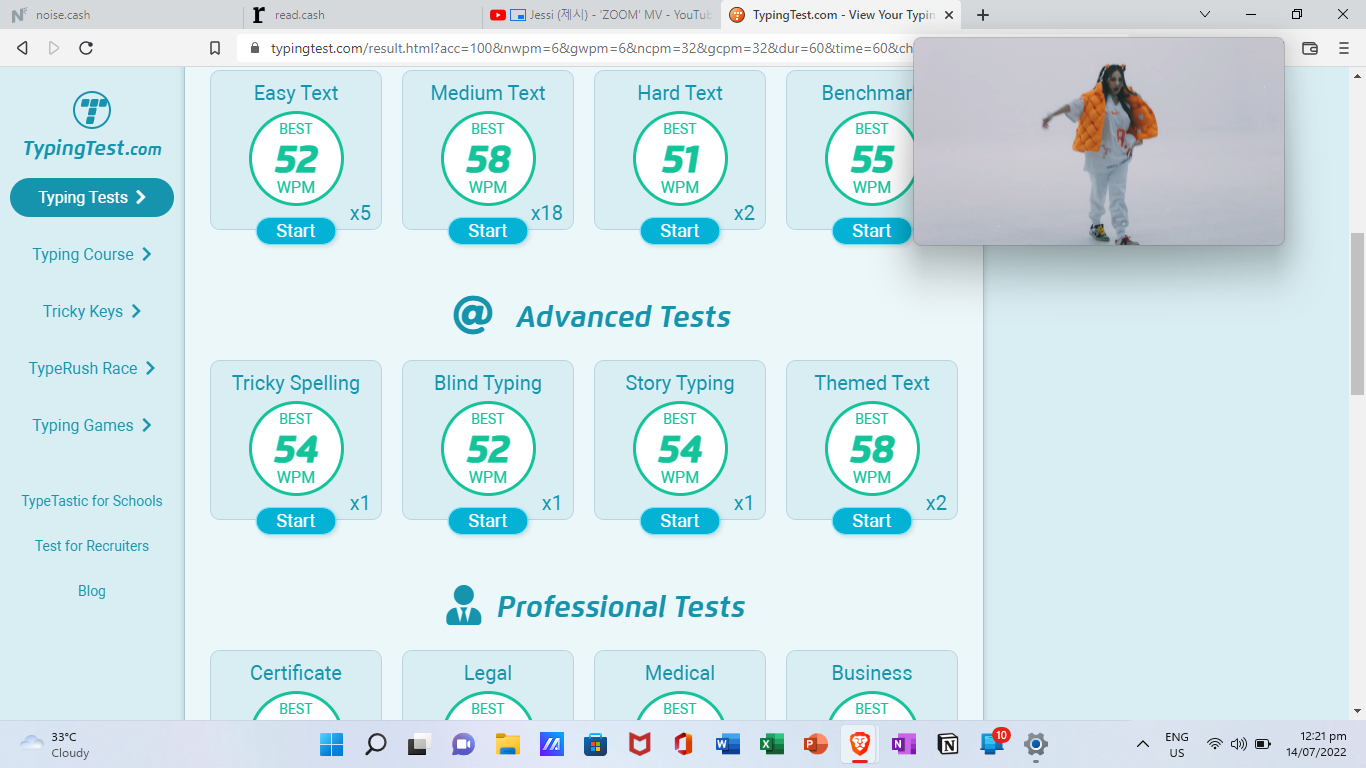Image resolution: width=1366 pixels, height=768 pixels.
Task: Launch the Office app from the taskbar
Action: pos(683,744)
